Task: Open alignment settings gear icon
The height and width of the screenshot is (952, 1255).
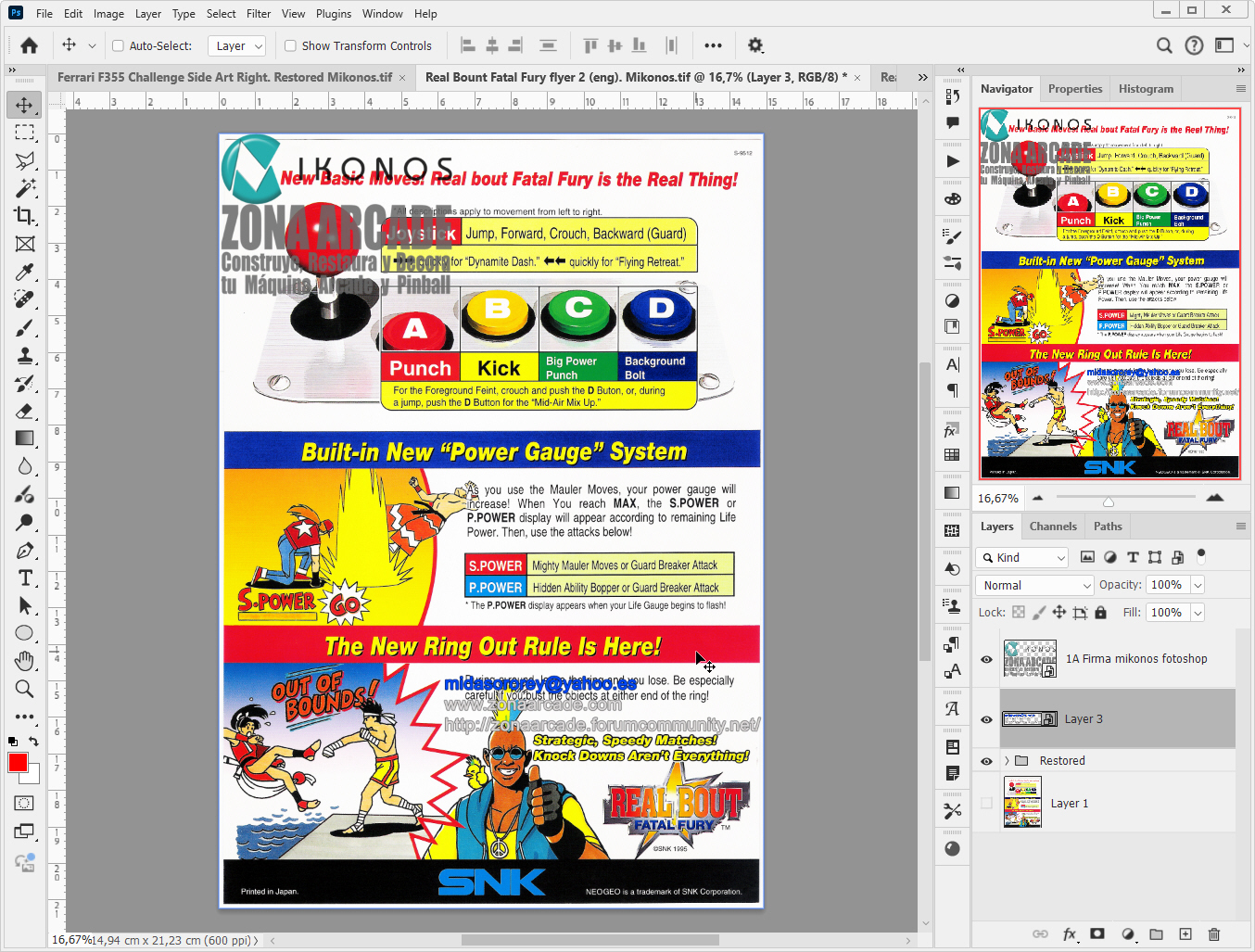Action: (x=755, y=45)
